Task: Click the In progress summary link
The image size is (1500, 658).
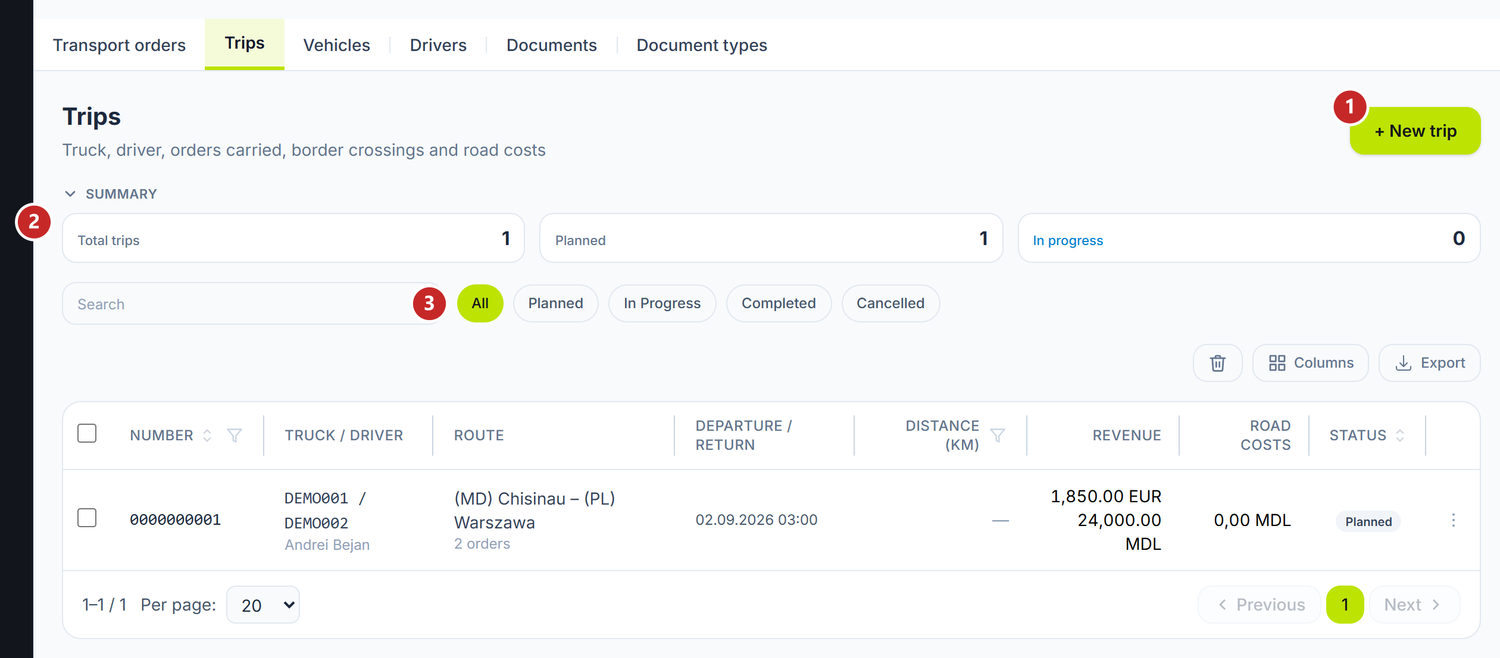Action: (1068, 240)
